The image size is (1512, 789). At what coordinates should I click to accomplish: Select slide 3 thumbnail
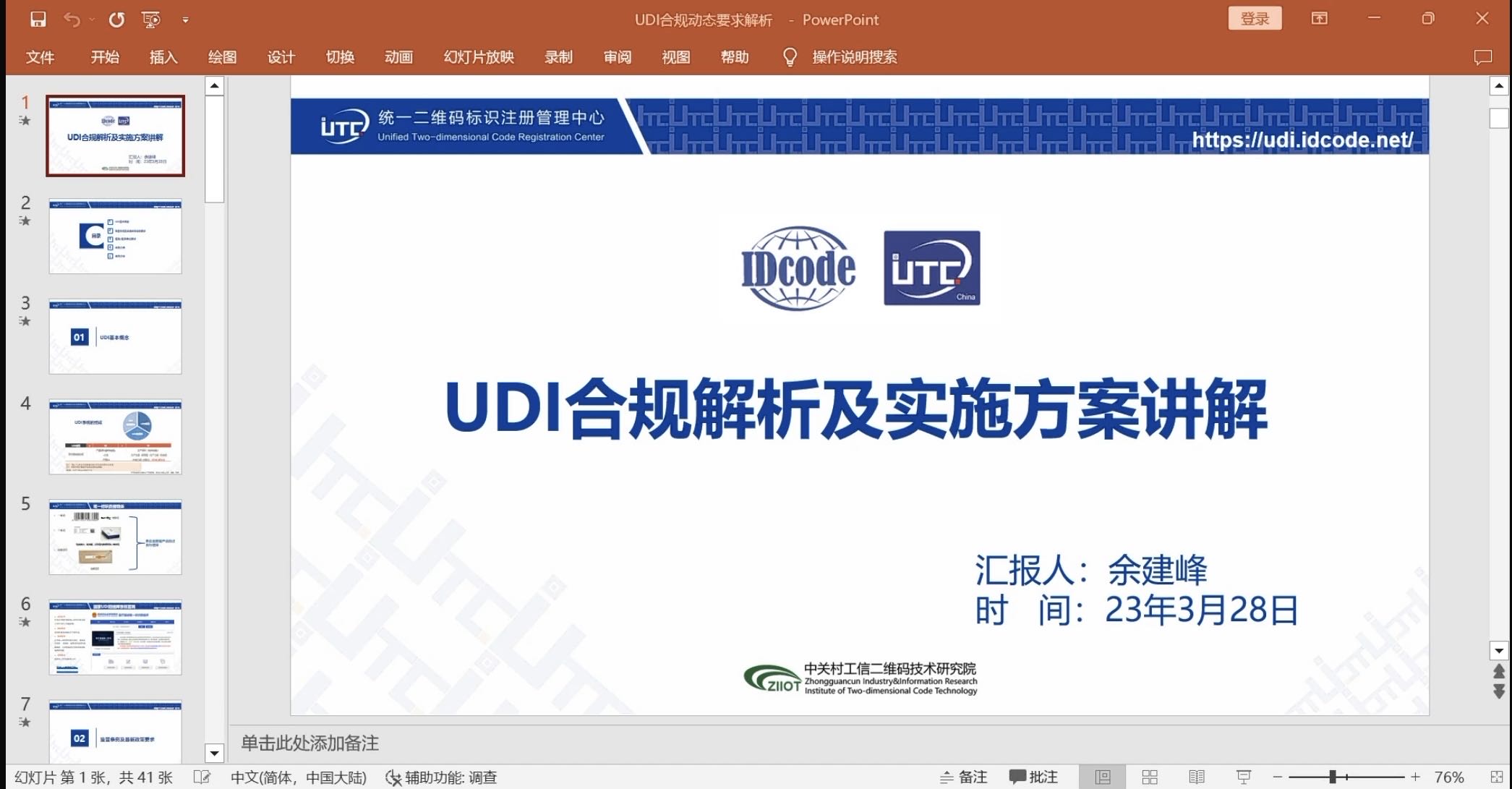pos(116,337)
